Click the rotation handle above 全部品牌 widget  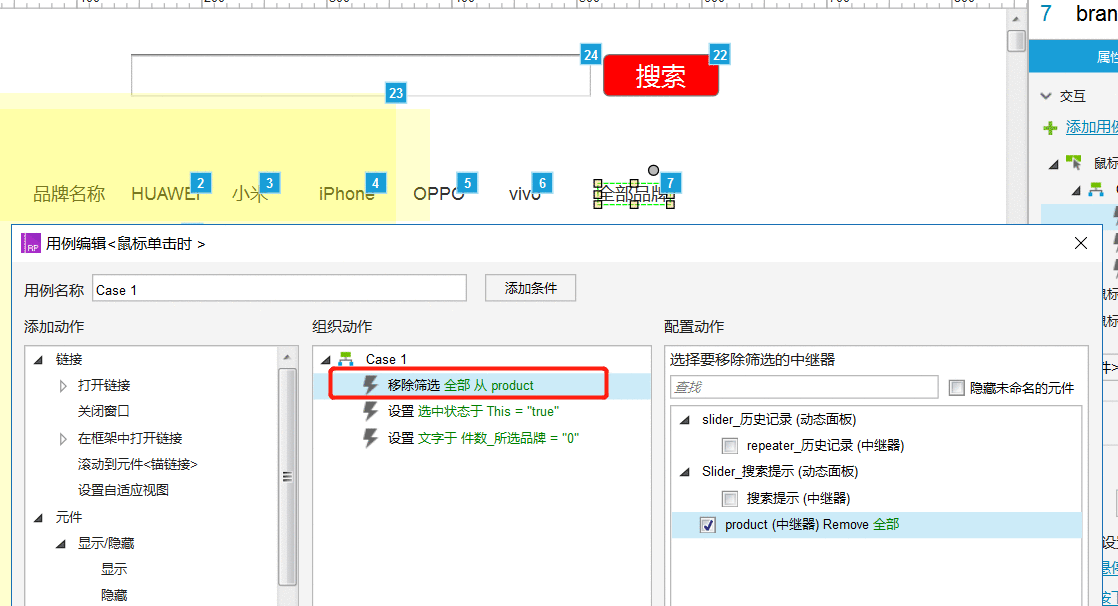653,170
